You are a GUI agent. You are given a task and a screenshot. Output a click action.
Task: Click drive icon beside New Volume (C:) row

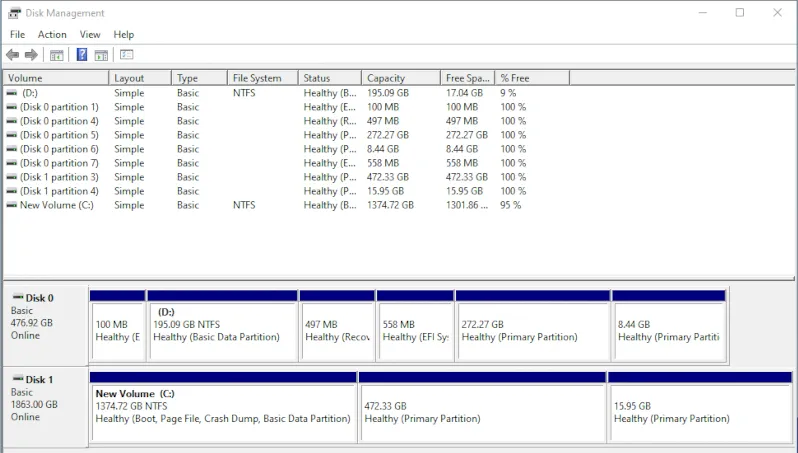11,205
